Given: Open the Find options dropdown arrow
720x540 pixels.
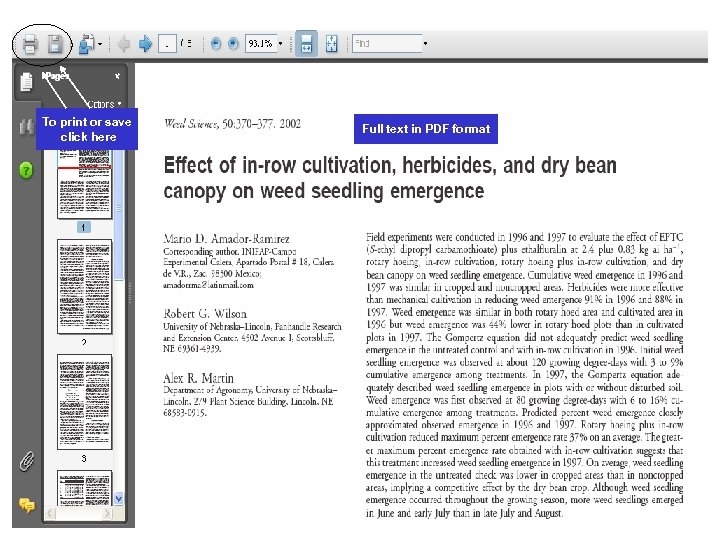Looking at the screenshot, I should coord(425,44).
